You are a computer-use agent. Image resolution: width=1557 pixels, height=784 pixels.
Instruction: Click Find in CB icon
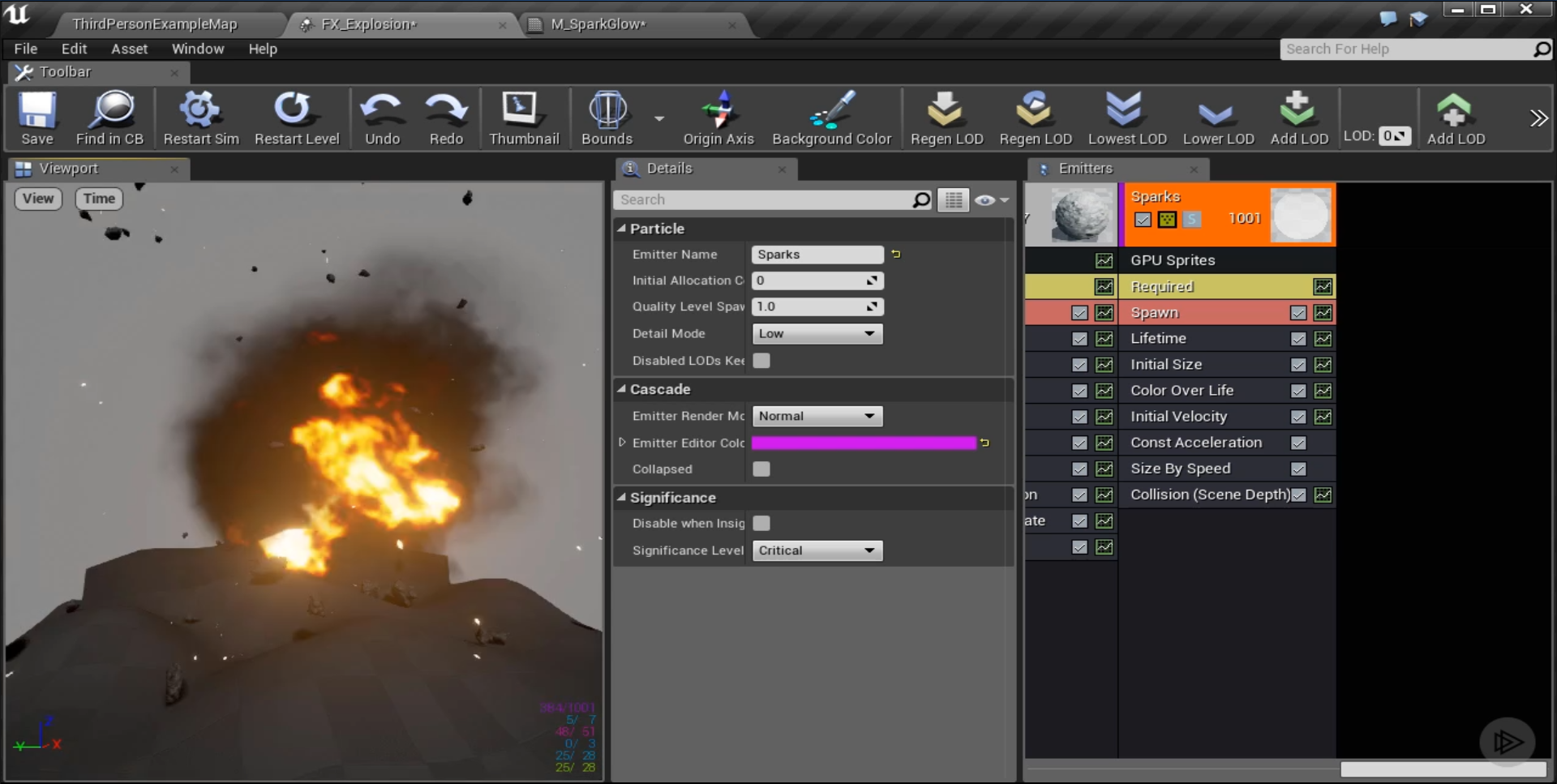pyautogui.click(x=109, y=118)
